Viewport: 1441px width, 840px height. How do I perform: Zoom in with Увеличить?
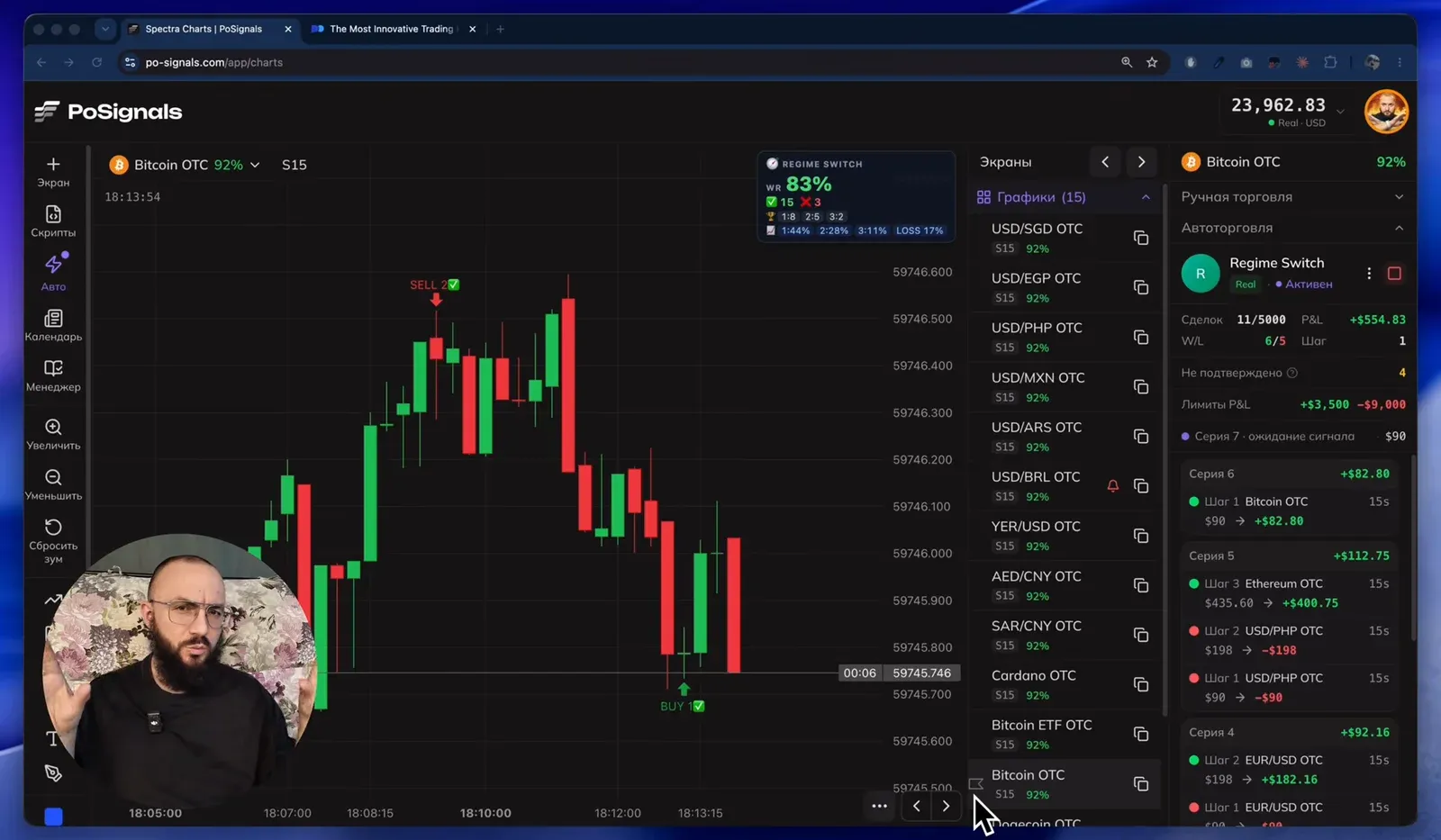point(53,434)
